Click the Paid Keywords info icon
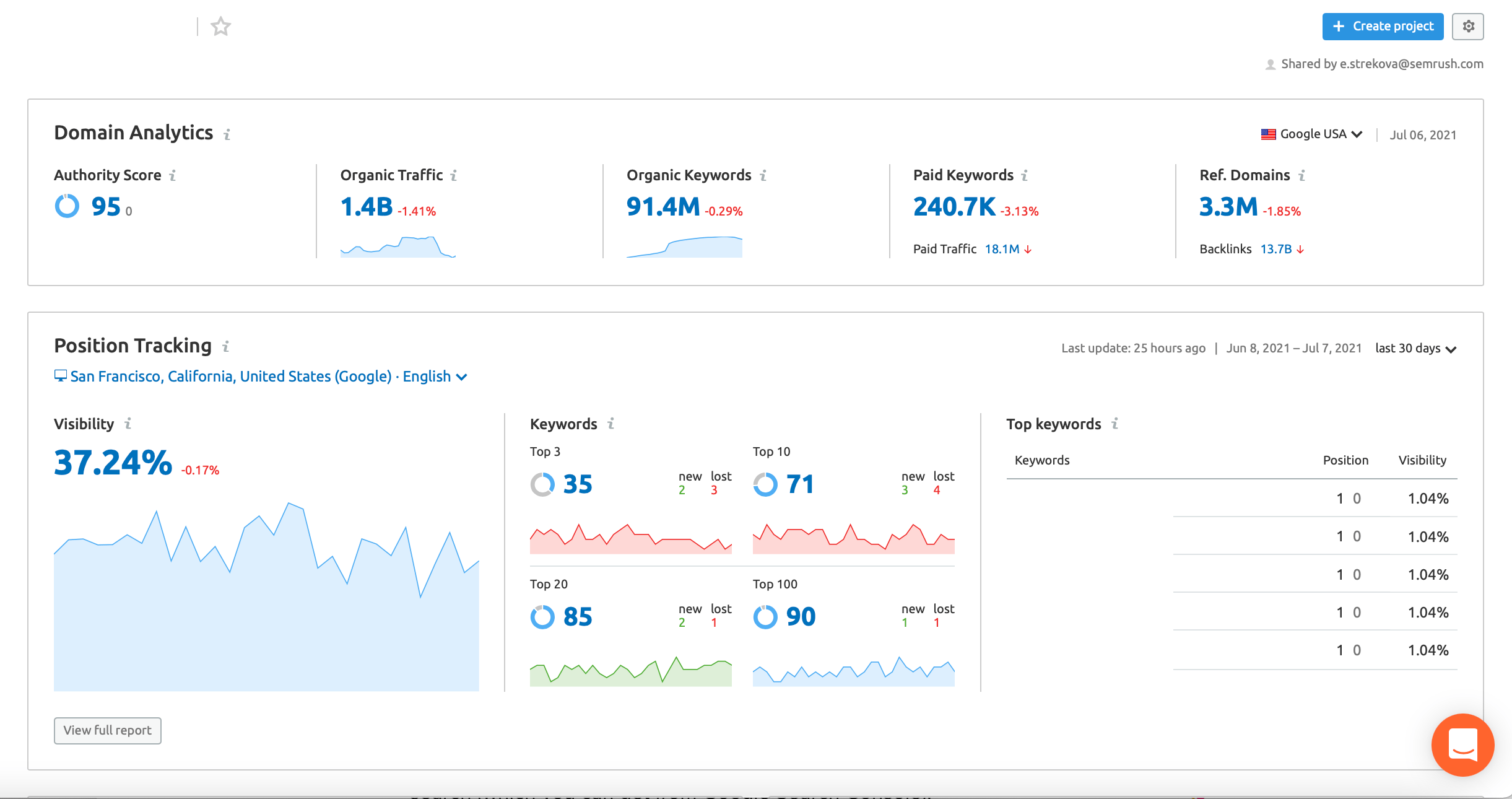Screen dimensions: 1512x799 point(1025,176)
